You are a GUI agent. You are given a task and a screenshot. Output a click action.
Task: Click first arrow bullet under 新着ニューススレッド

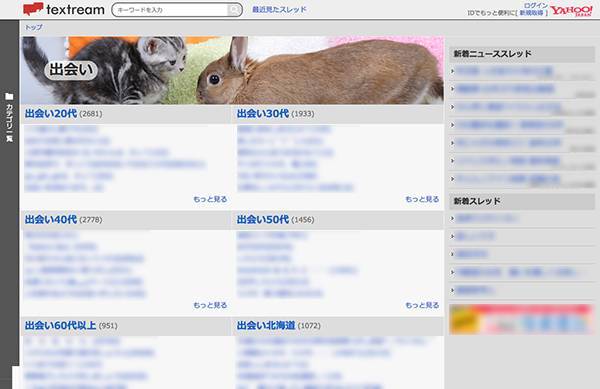[x=453, y=71]
